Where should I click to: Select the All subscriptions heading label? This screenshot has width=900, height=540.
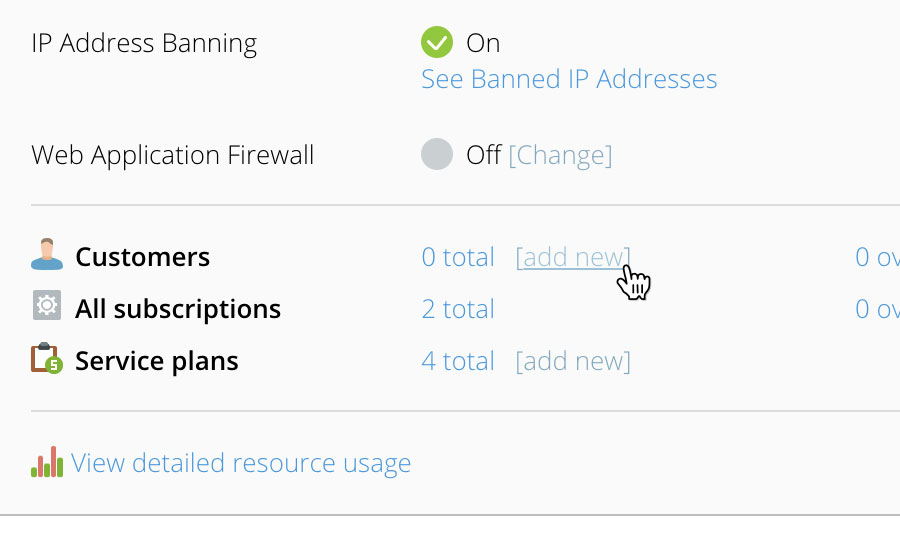[178, 309]
